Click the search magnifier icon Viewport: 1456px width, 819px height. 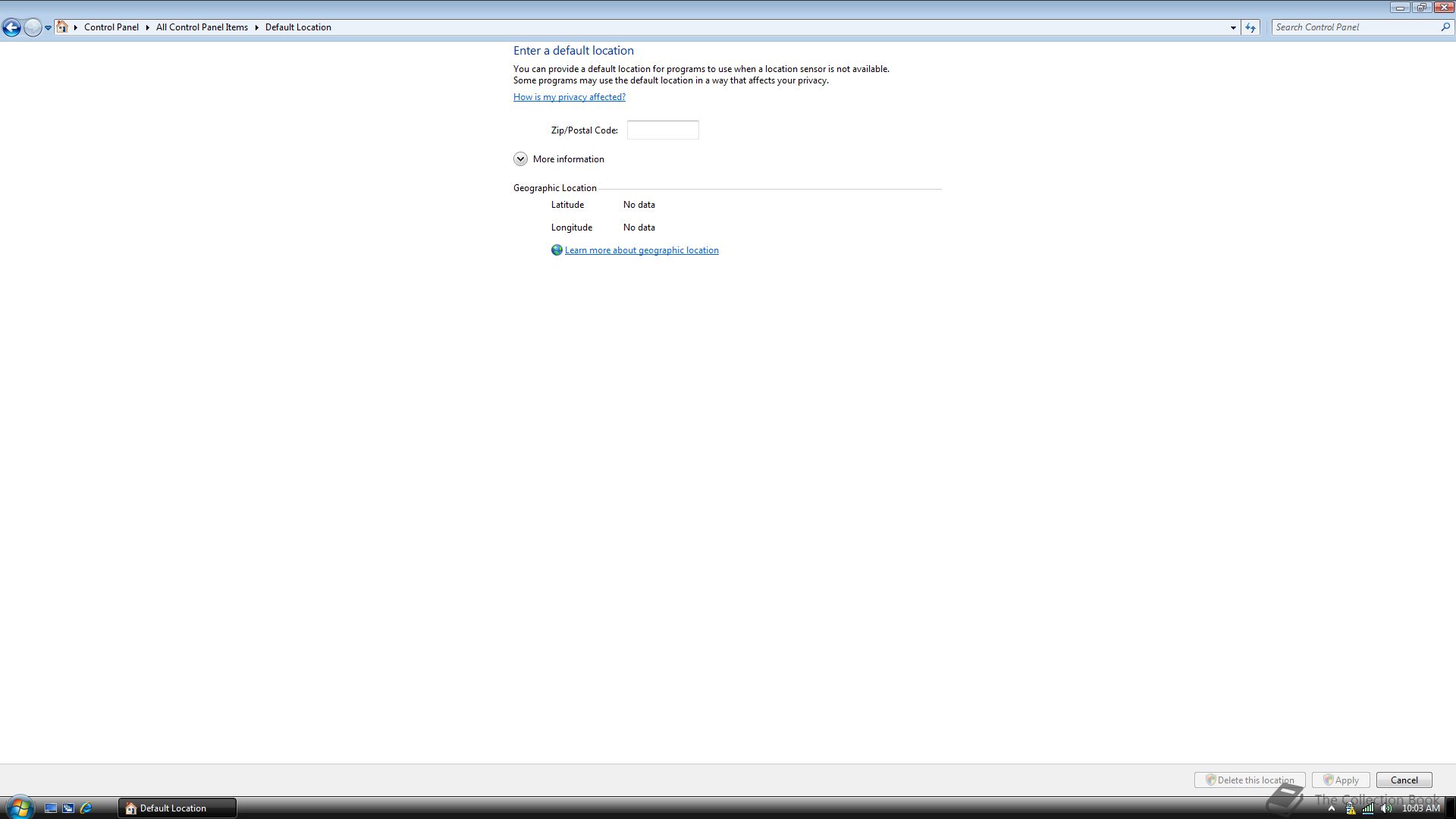[1445, 27]
